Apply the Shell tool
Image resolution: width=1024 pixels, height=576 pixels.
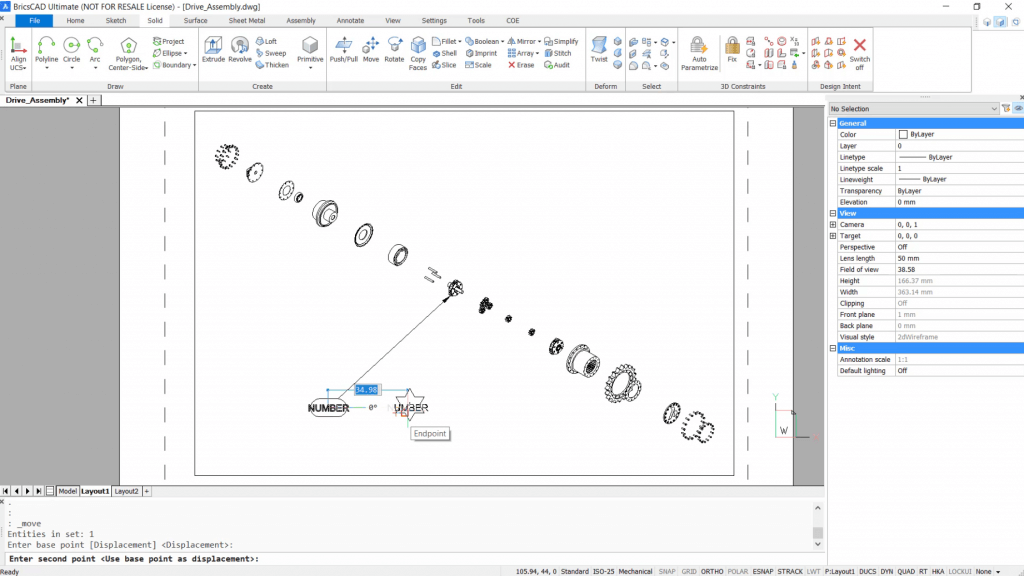[445, 53]
